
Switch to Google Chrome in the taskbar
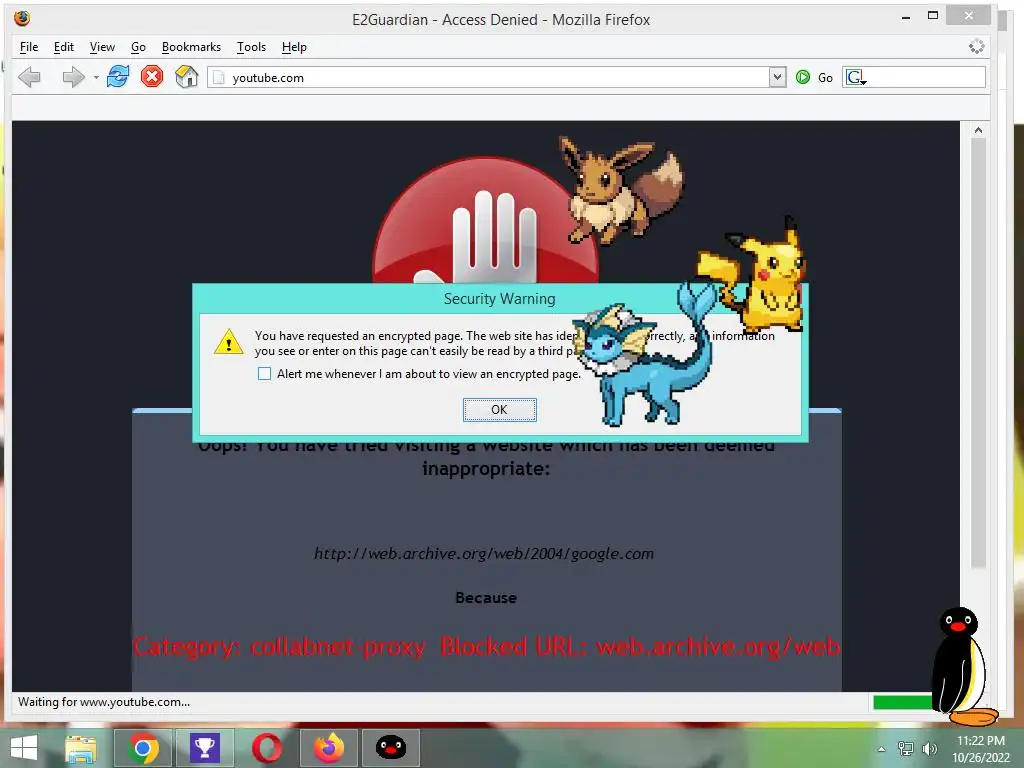142,748
